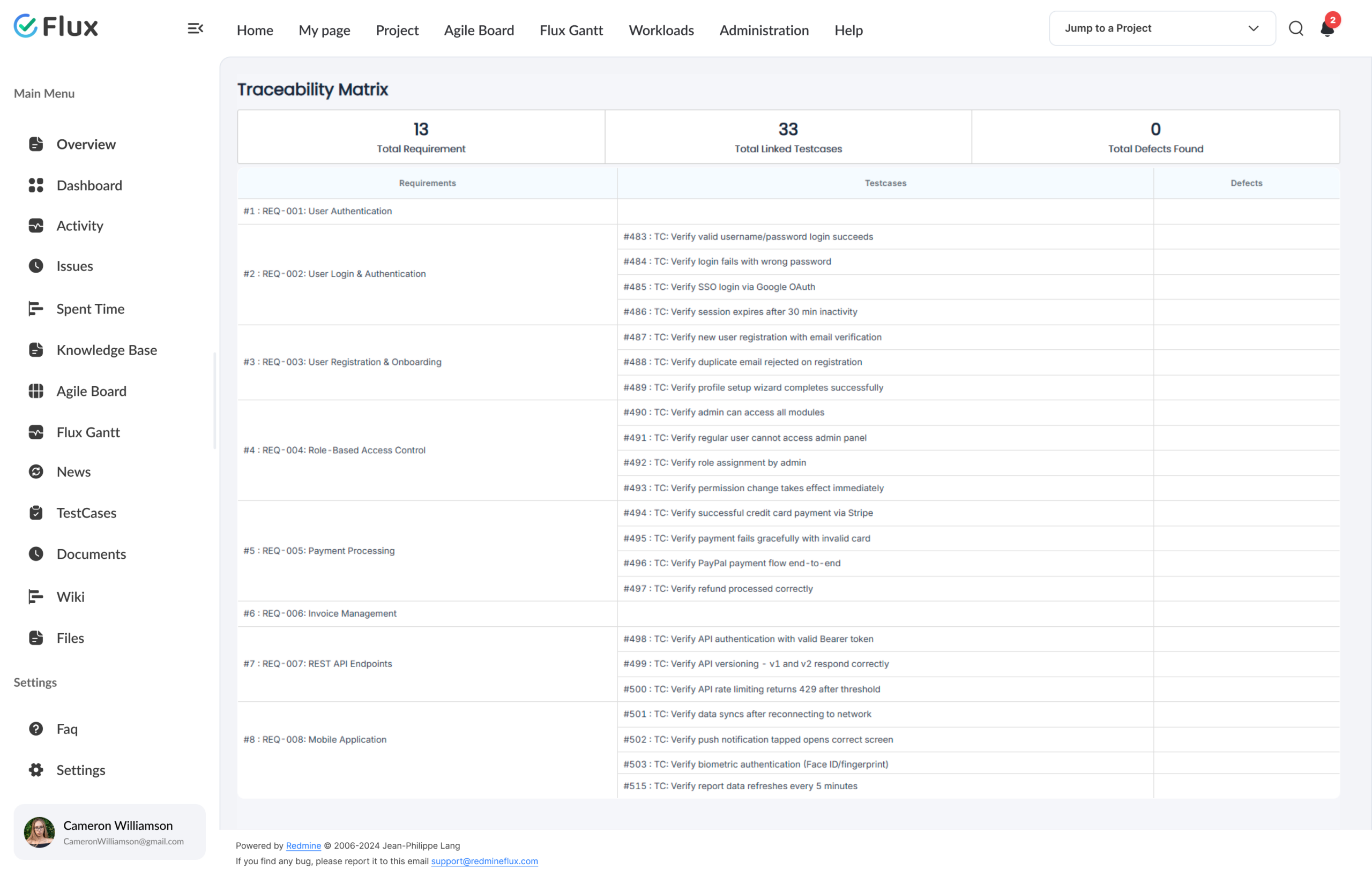Go to Agile Board in the top navigation

[x=479, y=29]
